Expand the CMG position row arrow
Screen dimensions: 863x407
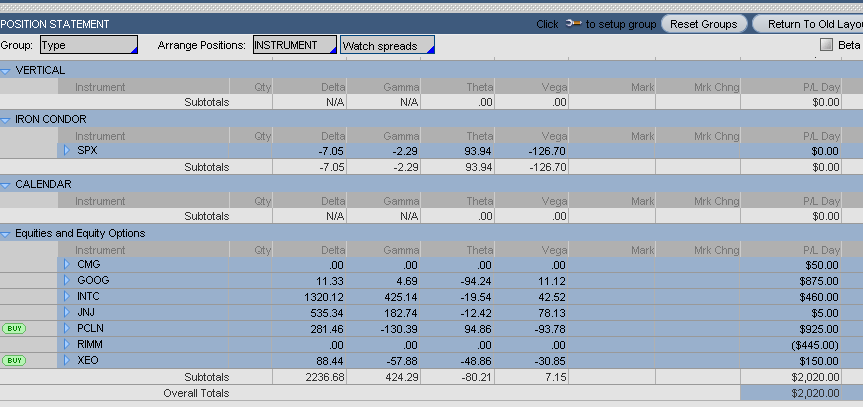(67, 264)
